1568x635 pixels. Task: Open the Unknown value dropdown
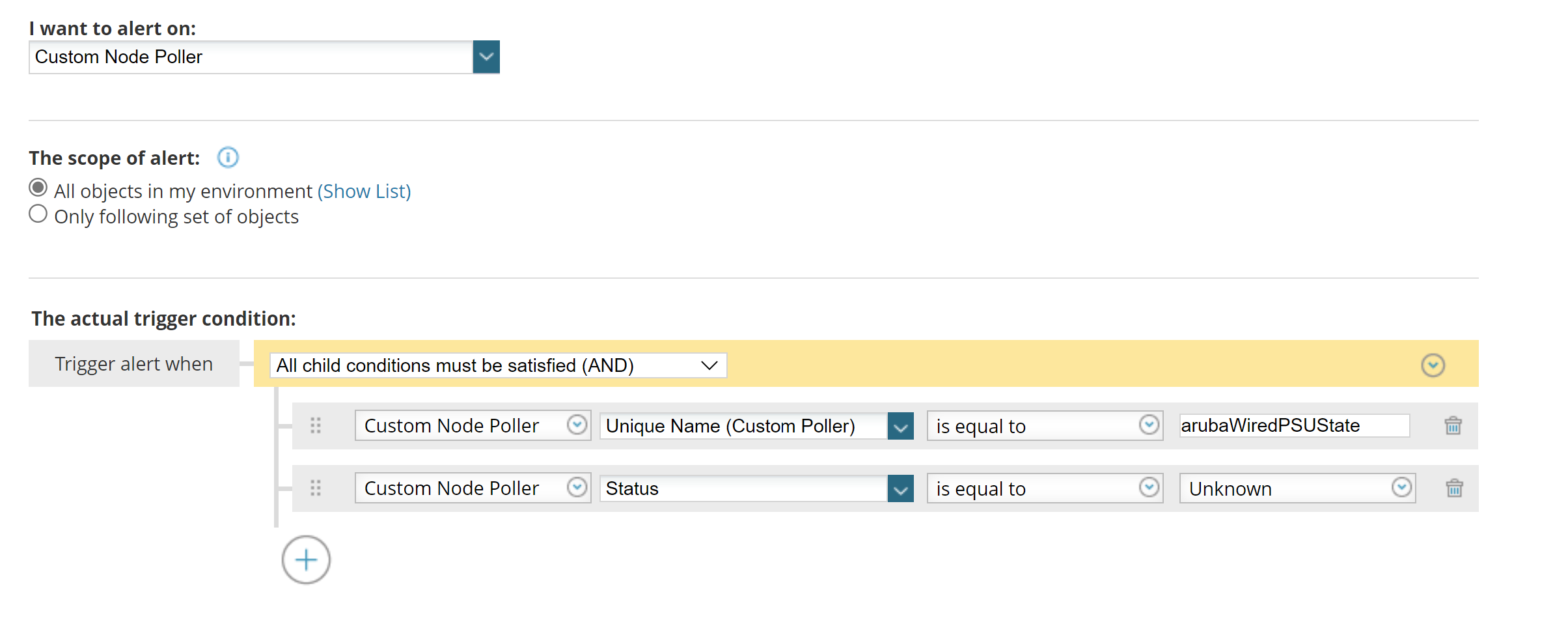click(1401, 488)
